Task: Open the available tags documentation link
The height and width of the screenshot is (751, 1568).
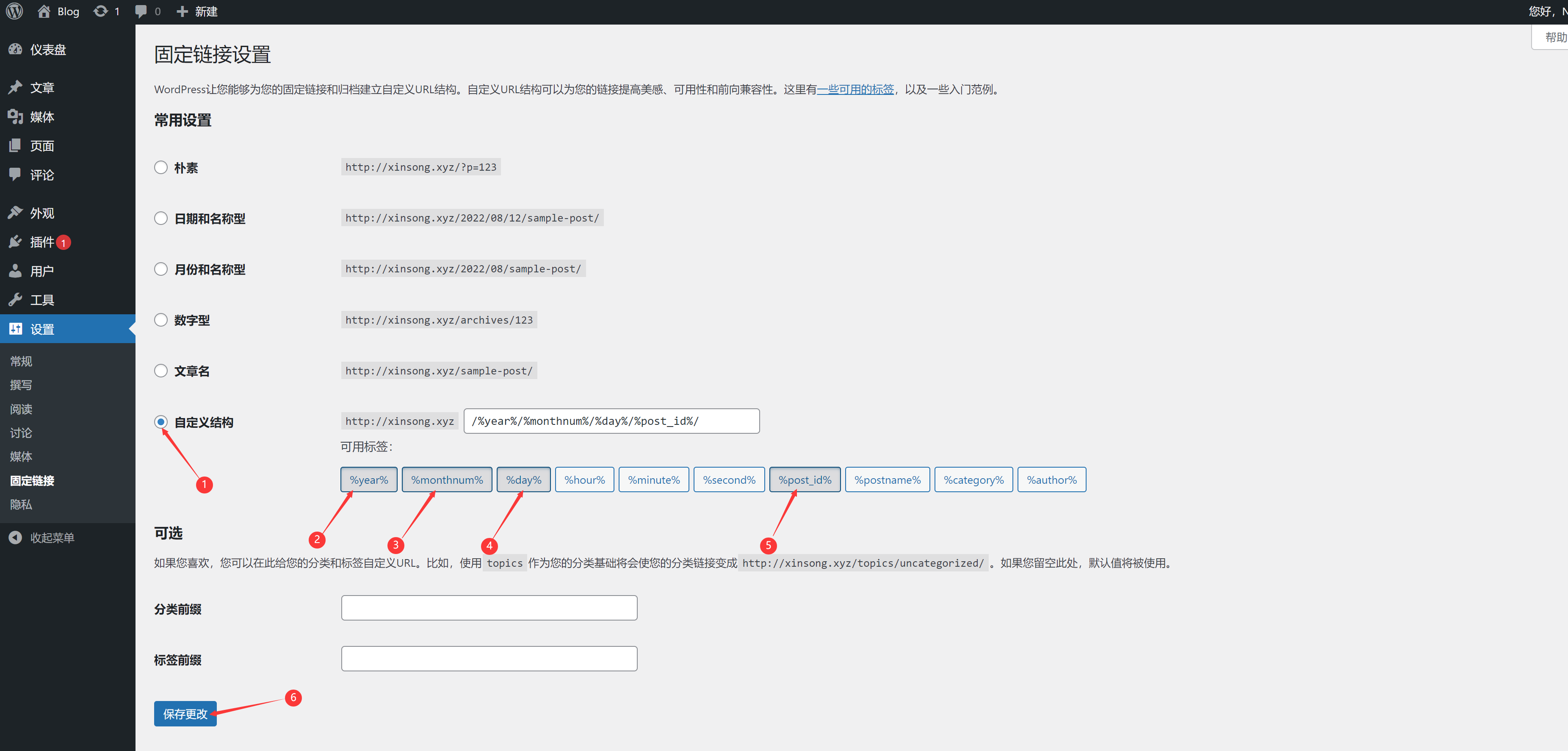Action: 855,89
